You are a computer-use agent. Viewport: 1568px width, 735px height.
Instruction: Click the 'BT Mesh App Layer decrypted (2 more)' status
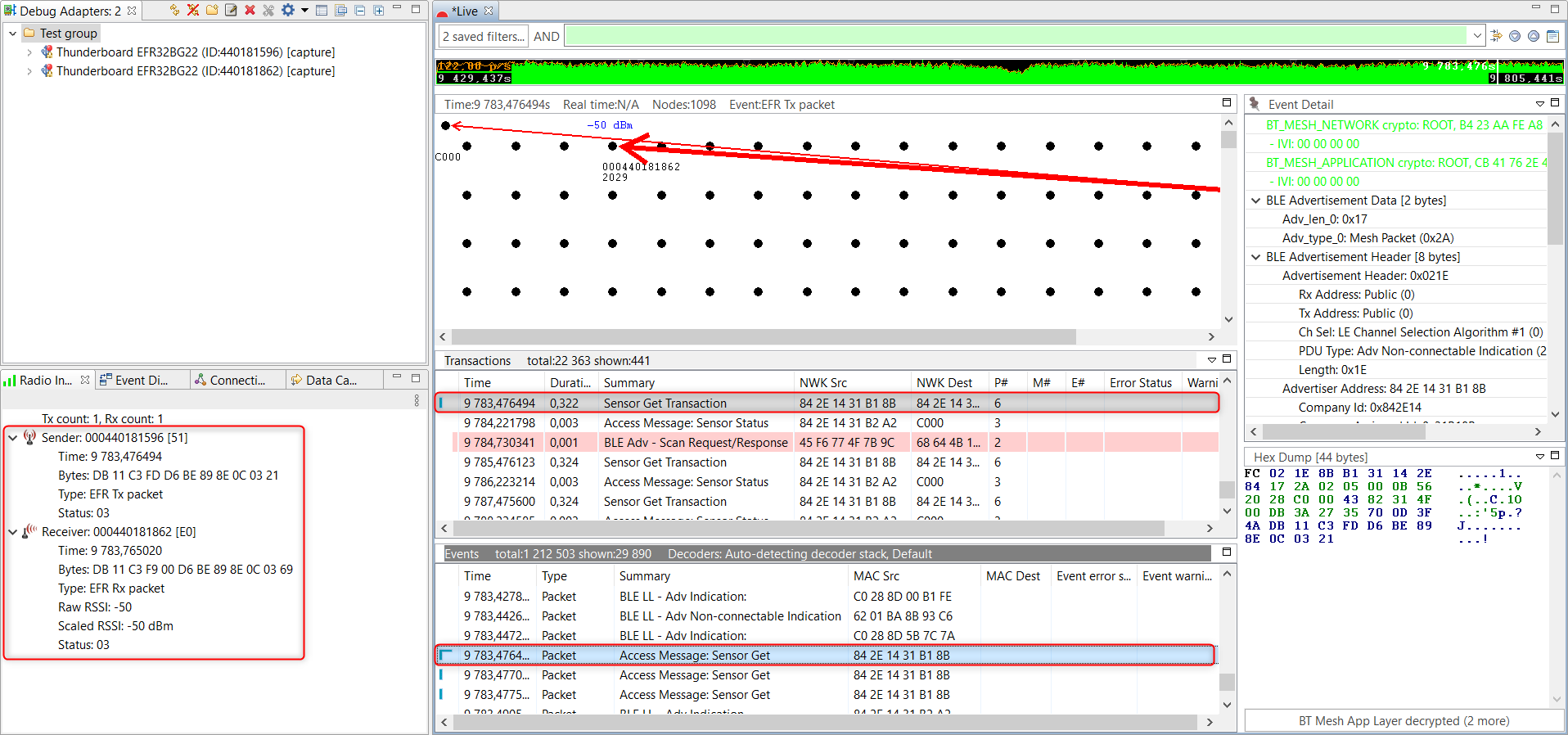coord(1404,720)
